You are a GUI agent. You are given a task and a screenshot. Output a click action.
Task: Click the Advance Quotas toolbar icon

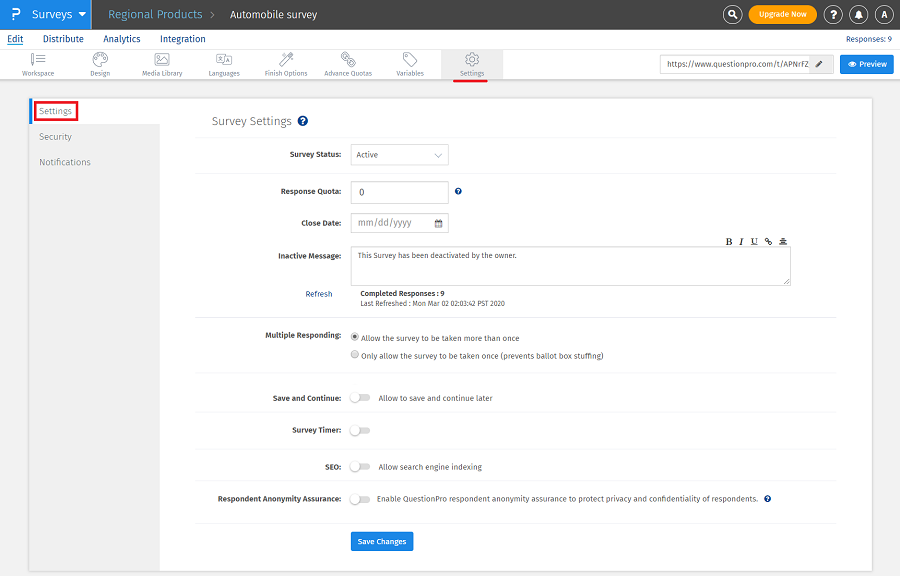pyautogui.click(x=347, y=63)
